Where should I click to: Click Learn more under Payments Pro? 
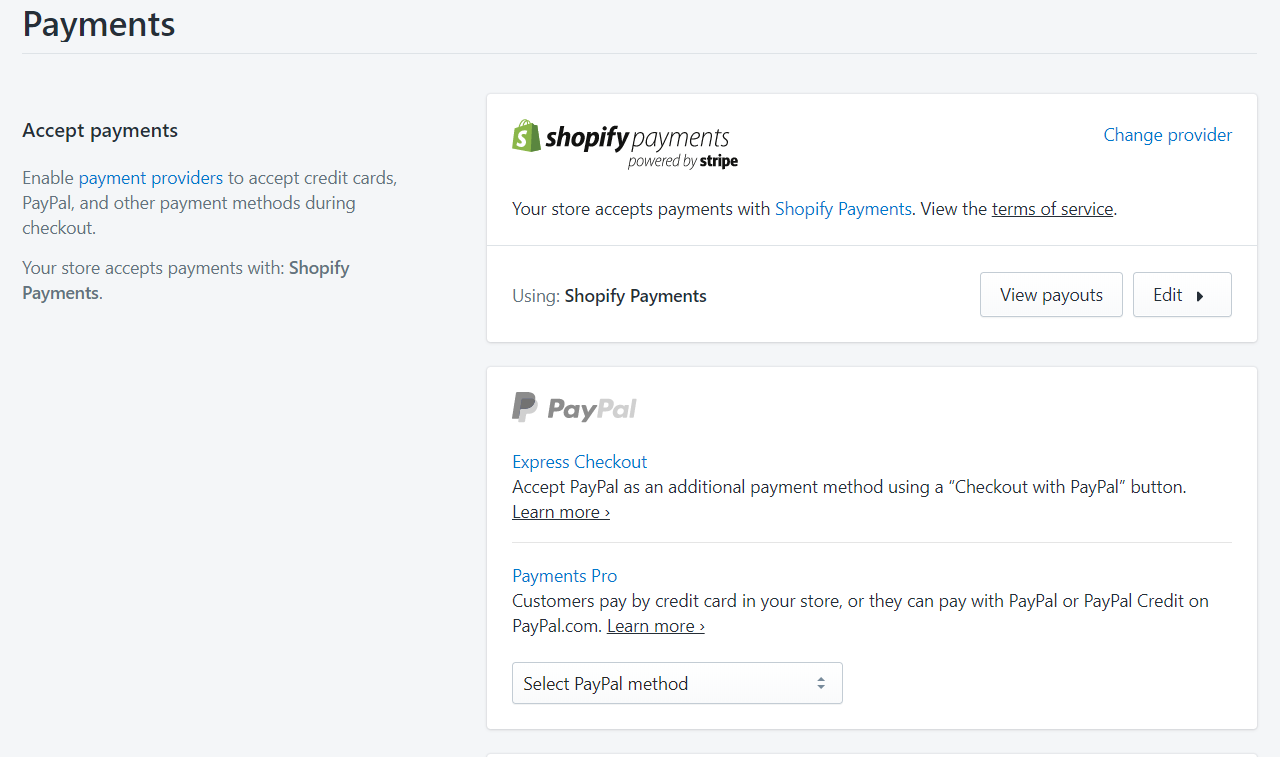pos(656,626)
